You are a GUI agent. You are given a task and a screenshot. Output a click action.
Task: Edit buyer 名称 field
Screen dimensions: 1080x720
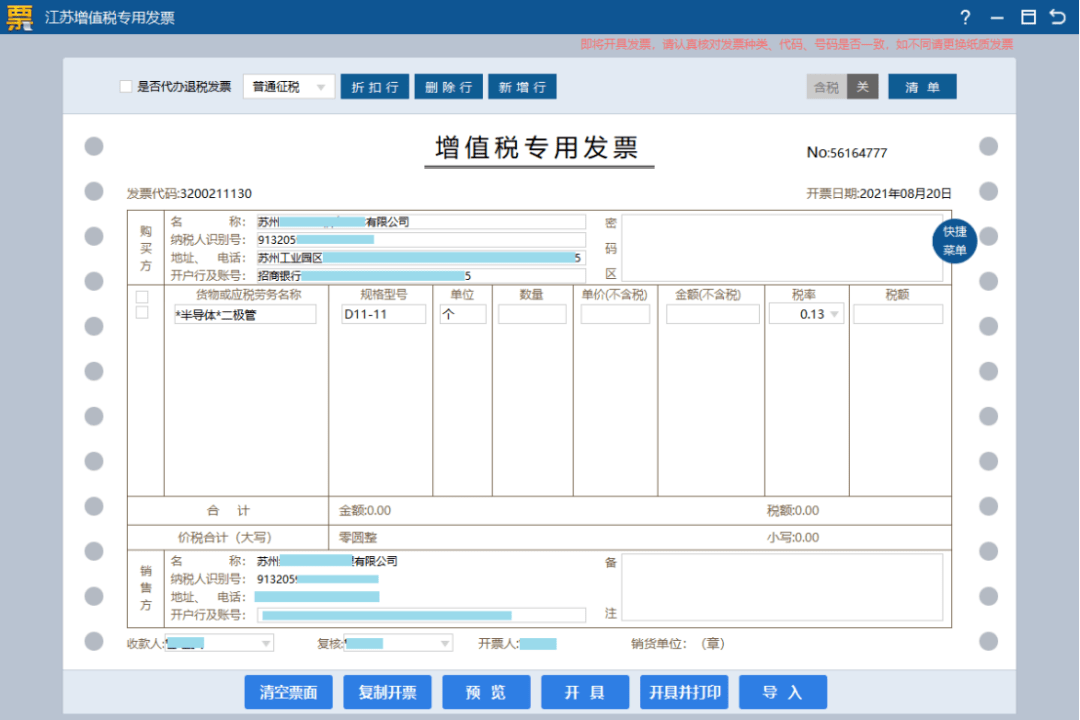421,222
